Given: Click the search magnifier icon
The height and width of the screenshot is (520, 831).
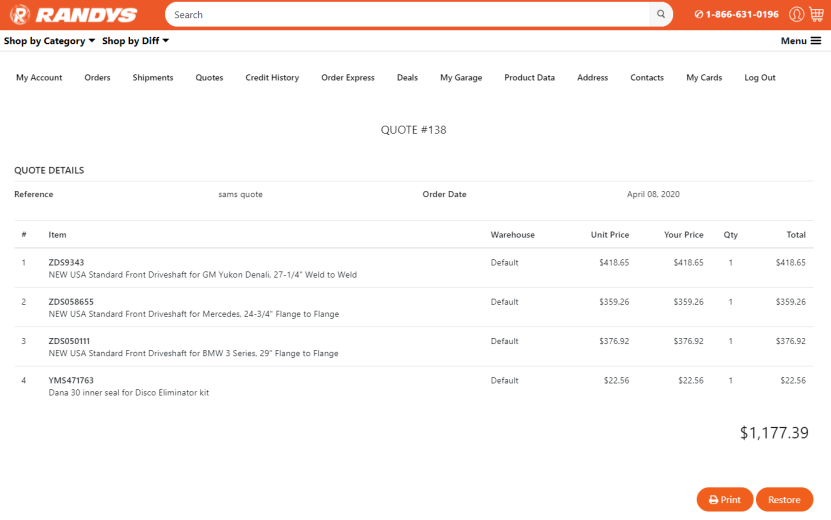Looking at the screenshot, I should [x=661, y=14].
